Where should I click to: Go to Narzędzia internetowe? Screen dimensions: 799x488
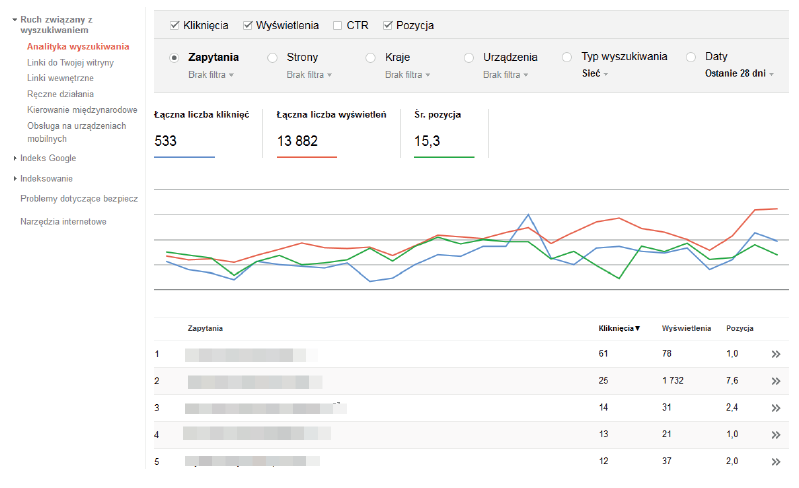tap(63, 221)
